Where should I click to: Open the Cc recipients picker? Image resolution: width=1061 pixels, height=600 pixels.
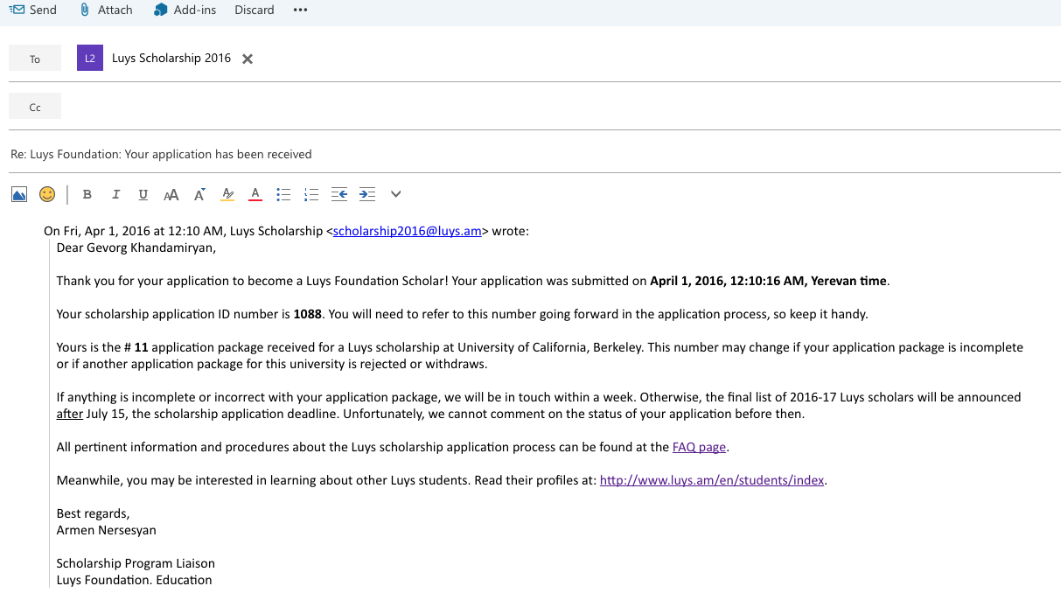click(x=35, y=107)
